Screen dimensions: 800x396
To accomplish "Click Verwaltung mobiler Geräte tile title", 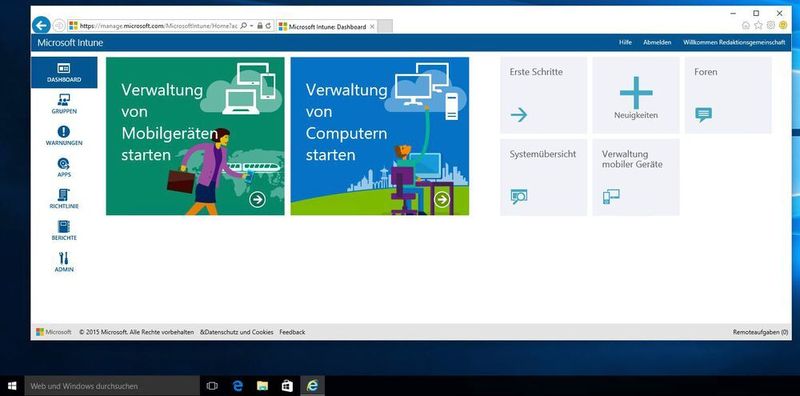I will click(x=632, y=159).
